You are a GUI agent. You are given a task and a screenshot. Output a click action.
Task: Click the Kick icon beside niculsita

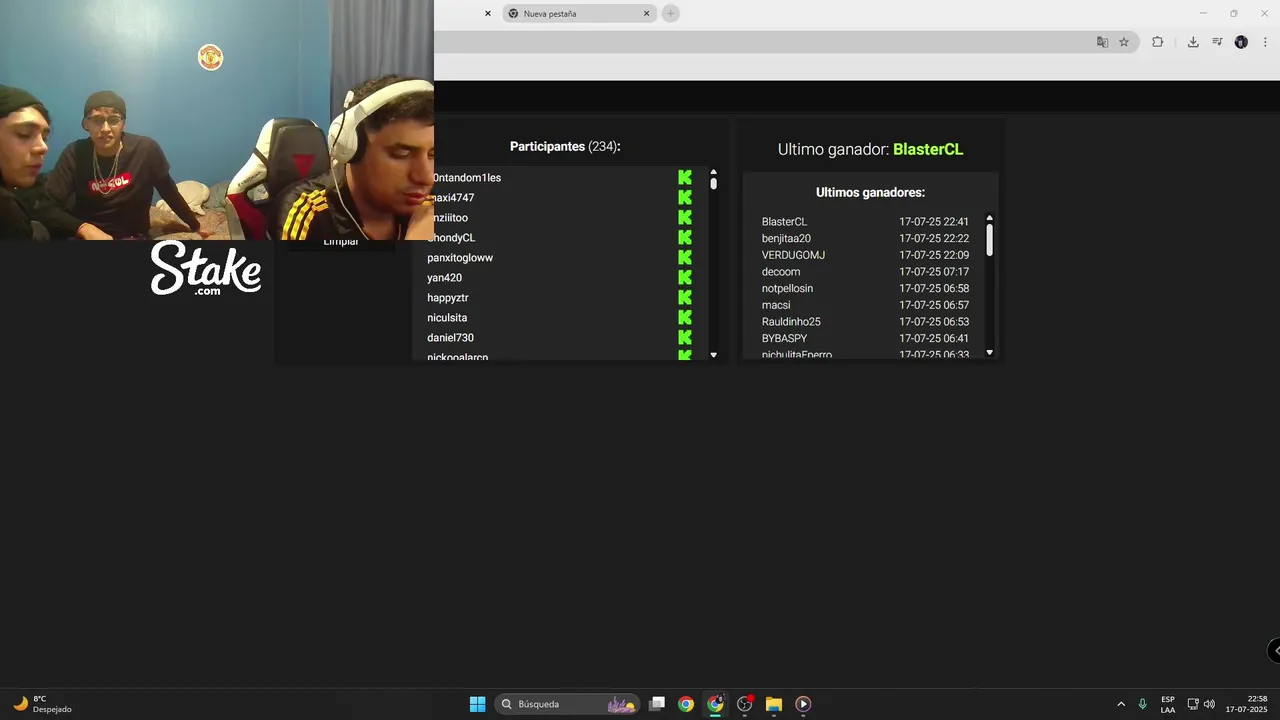[x=685, y=317]
